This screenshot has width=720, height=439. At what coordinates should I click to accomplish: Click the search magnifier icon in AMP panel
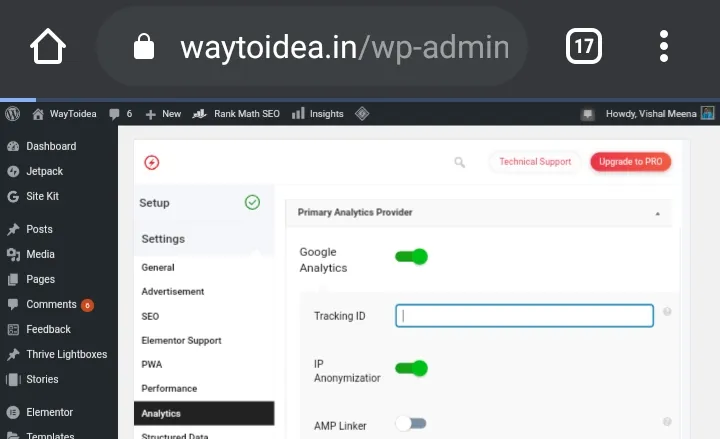click(x=459, y=162)
